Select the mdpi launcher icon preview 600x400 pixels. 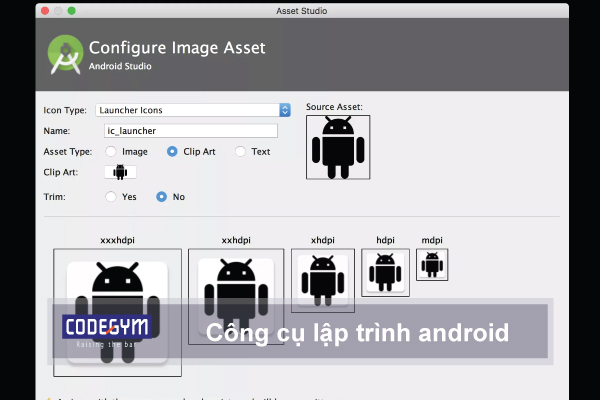pos(432,265)
